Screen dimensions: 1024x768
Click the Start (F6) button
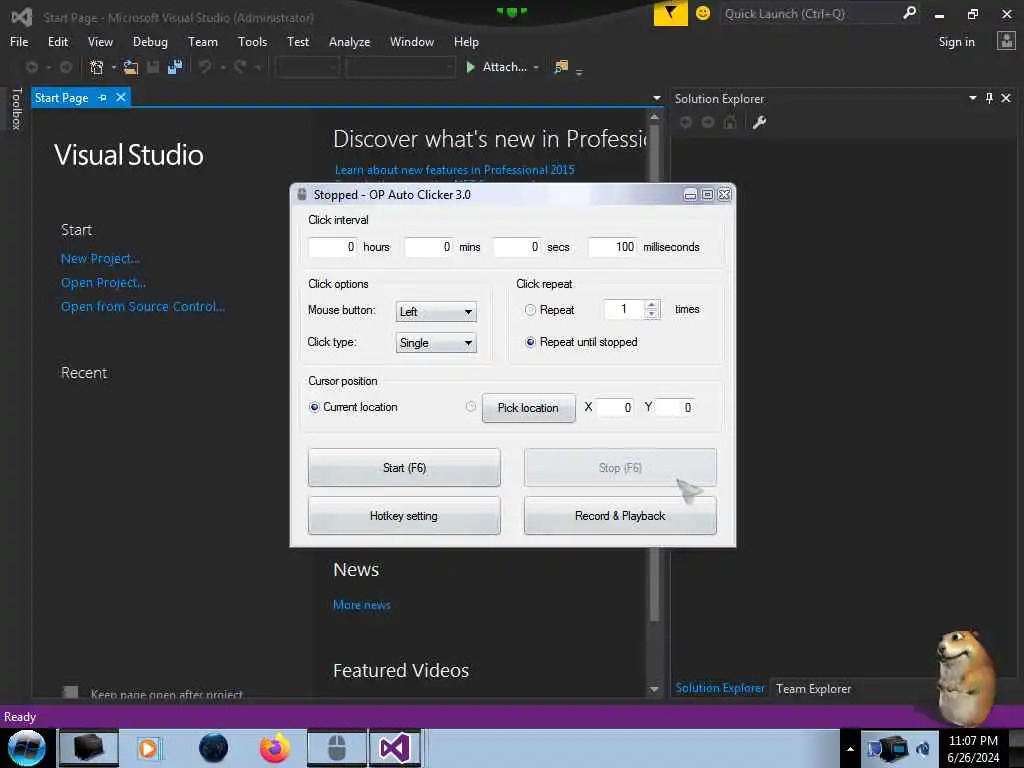click(x=404, y=468)
